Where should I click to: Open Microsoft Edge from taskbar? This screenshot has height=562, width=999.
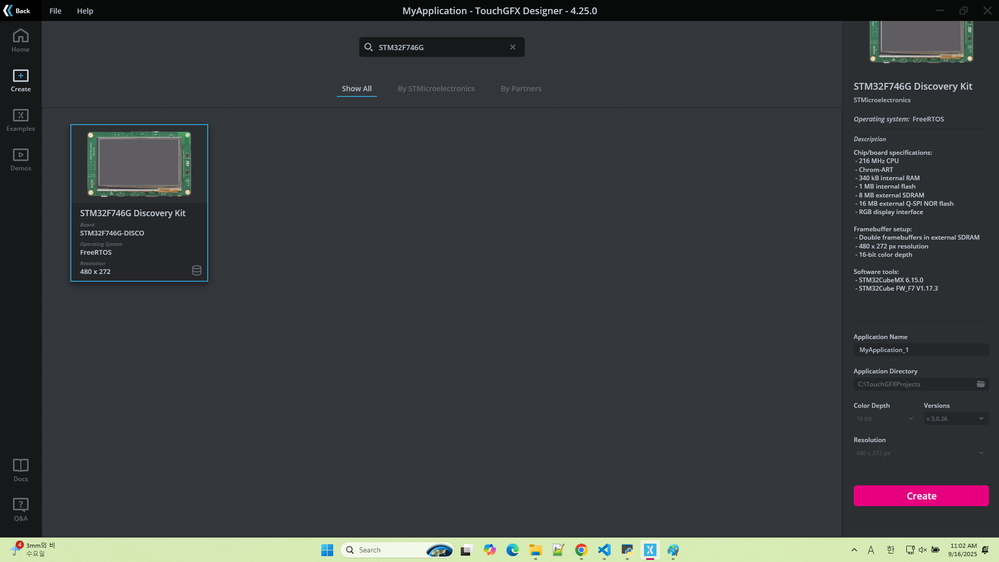(x=512, y=550)
